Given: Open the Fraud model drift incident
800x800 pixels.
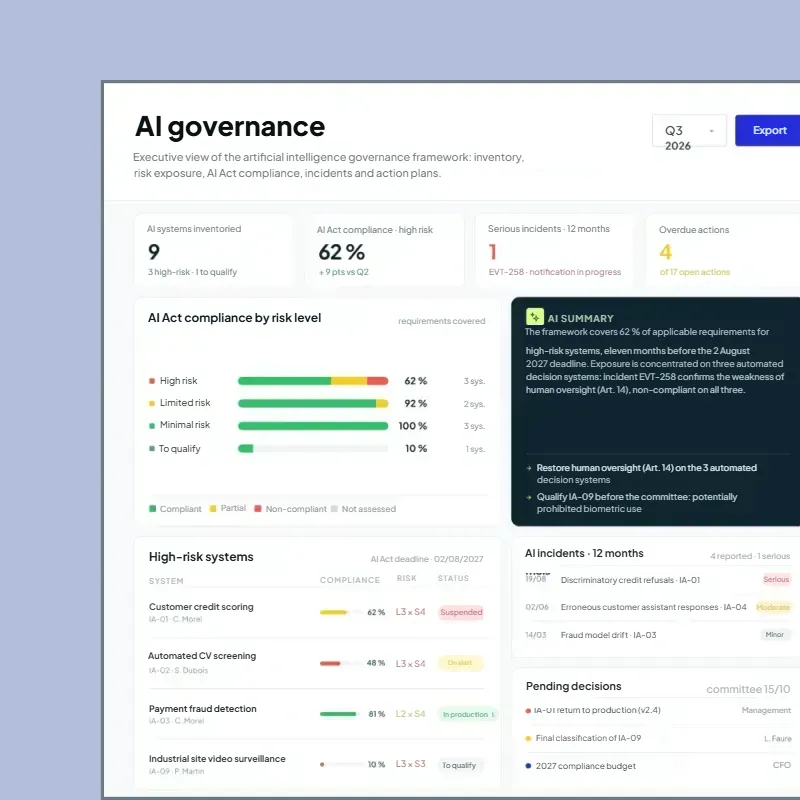Looking at the screenshot, I should [658, 635].
